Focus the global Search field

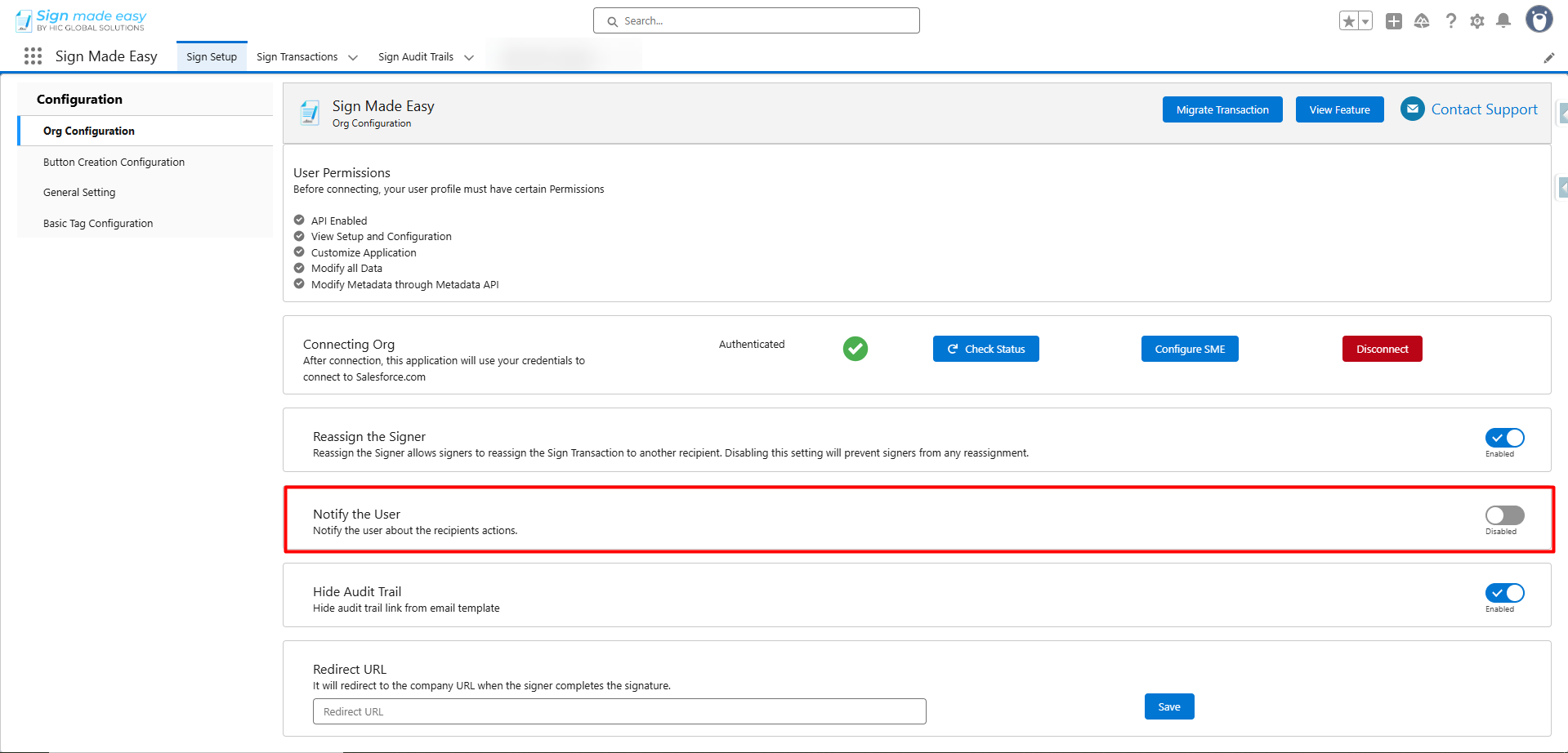pyautogui.click(x=757, y=20)
